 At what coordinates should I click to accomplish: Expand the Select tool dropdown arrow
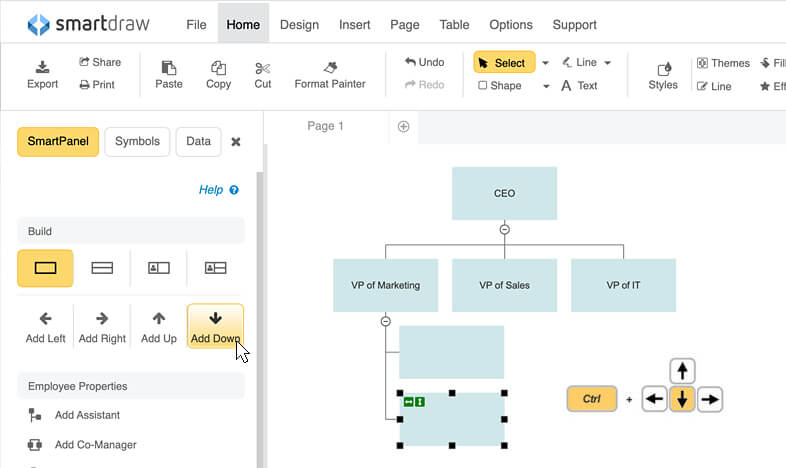545,63
